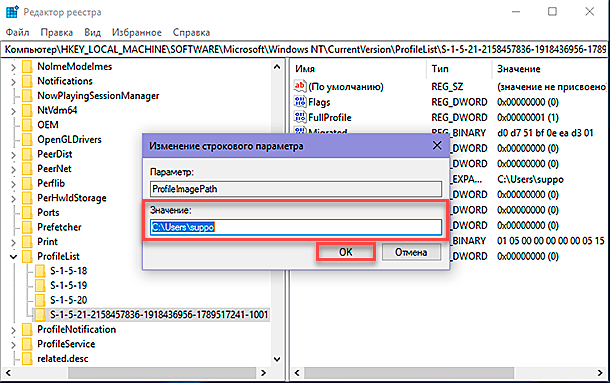The image size is (610, 383).
Task: Click the ProfileNotification folder icon
Action: tap(27, 330)
